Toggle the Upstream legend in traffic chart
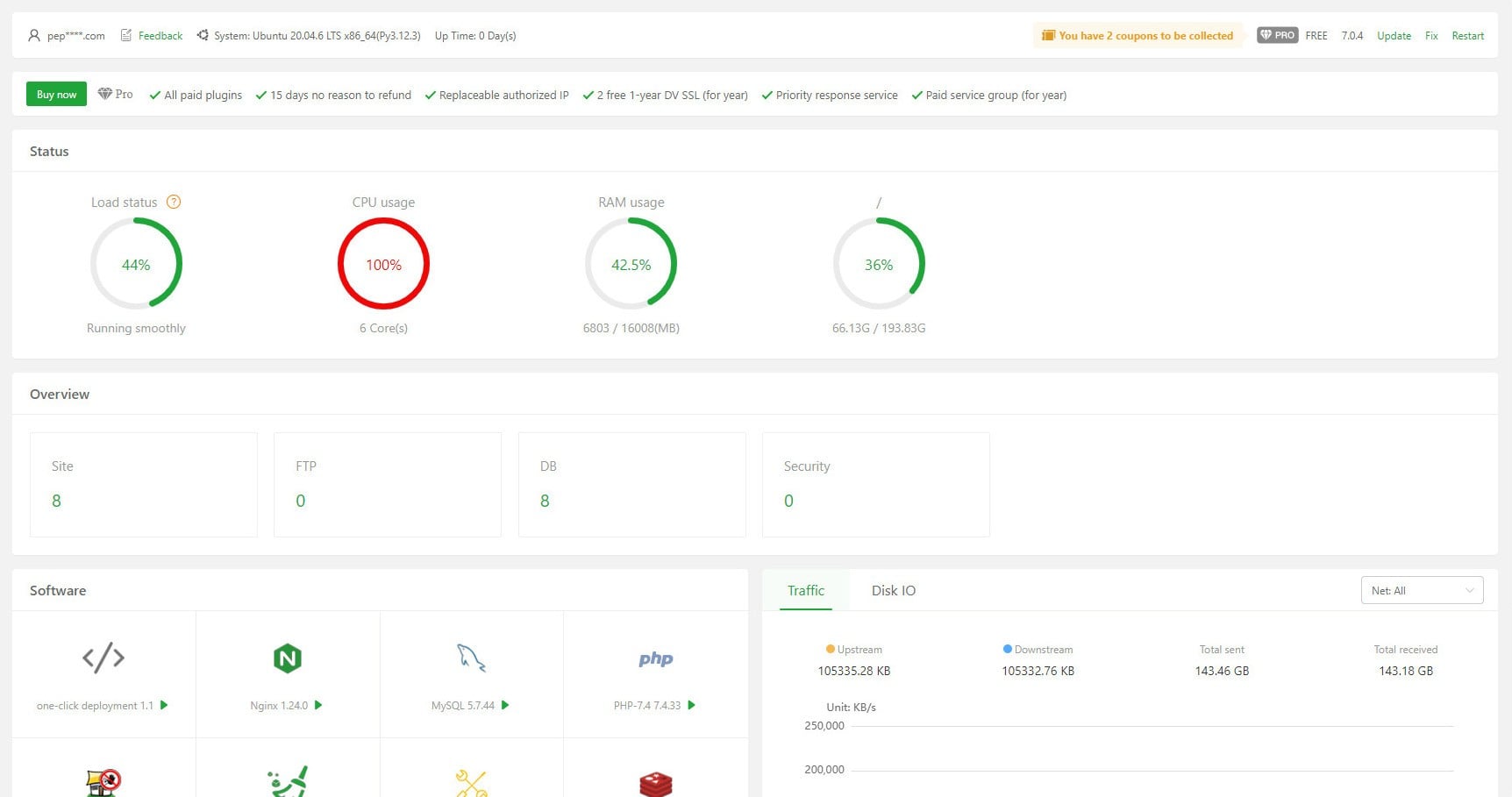Screen dimensions: 1512x797 coord(853,650)
